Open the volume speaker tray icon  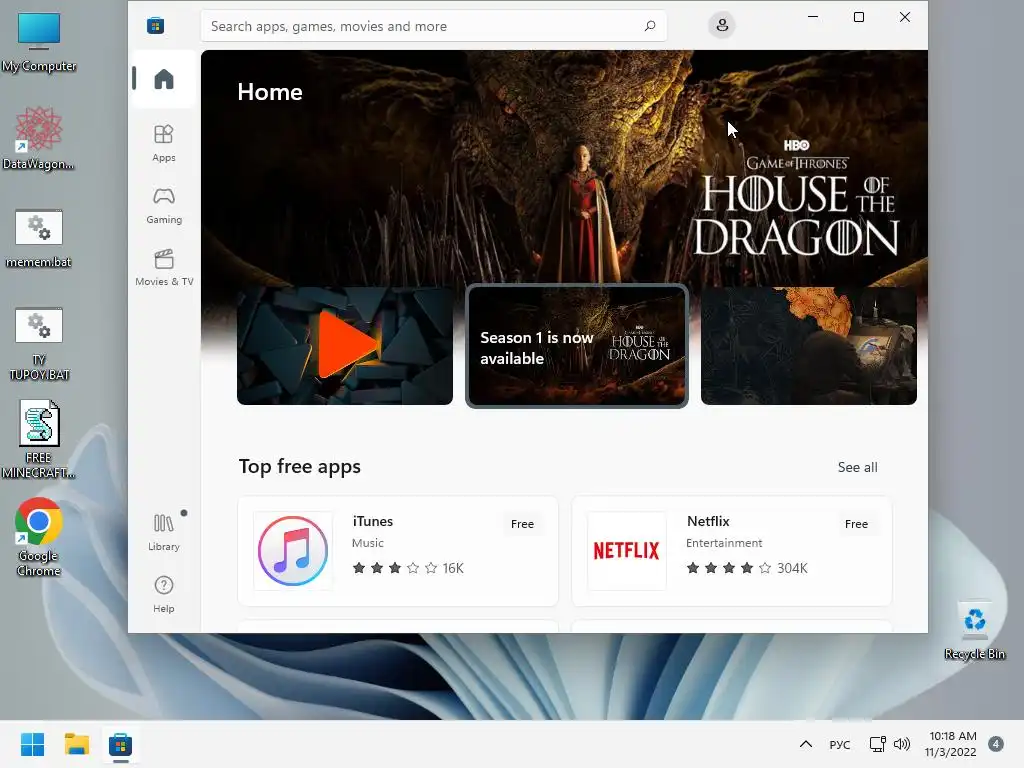(x=901, y=744)
